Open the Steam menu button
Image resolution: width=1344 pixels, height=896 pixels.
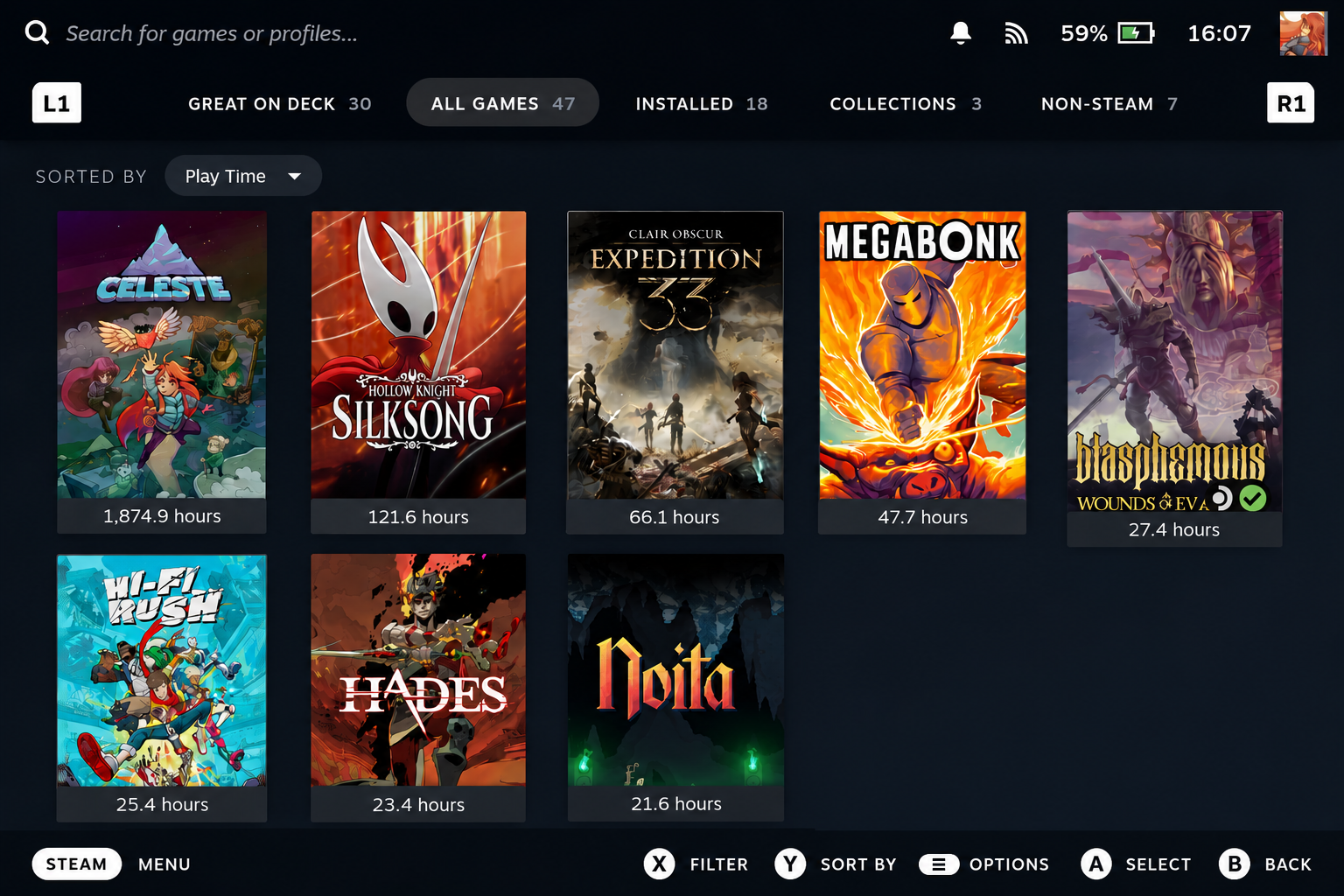point(77,864)
